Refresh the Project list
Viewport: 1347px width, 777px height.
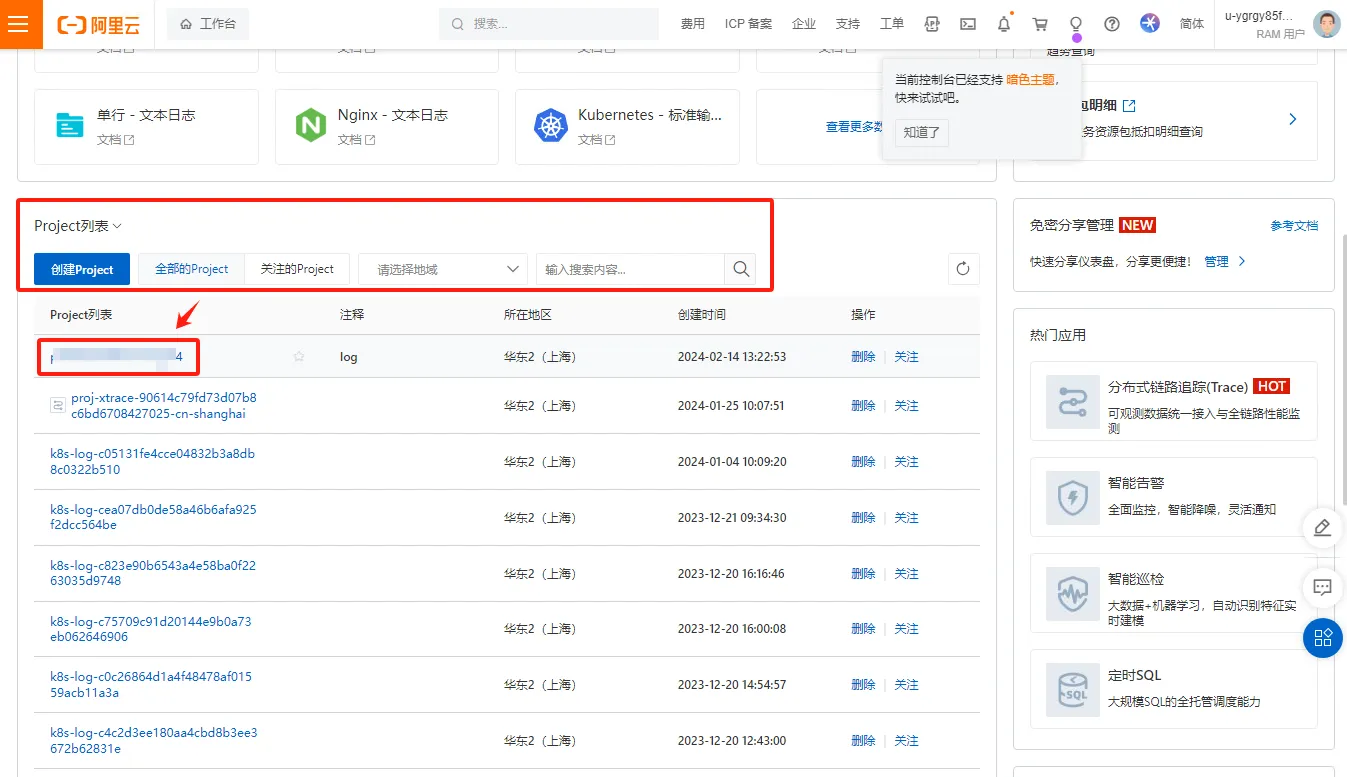point(963,269)
